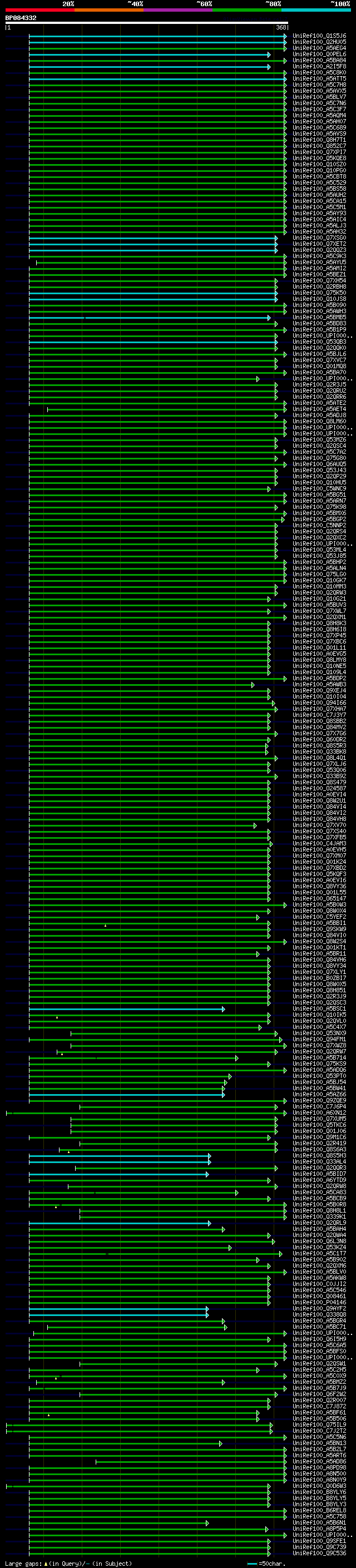Open hit UniRef100_Q10SZ0
Image resolution: width=356 pixels, height=1568 pixels.
[x=319, y=164]
